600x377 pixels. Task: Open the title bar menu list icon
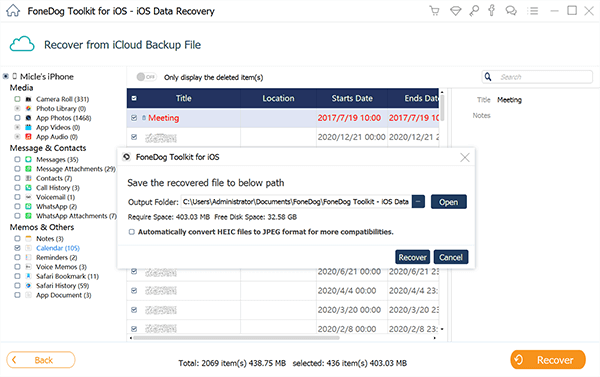(532, 11)
